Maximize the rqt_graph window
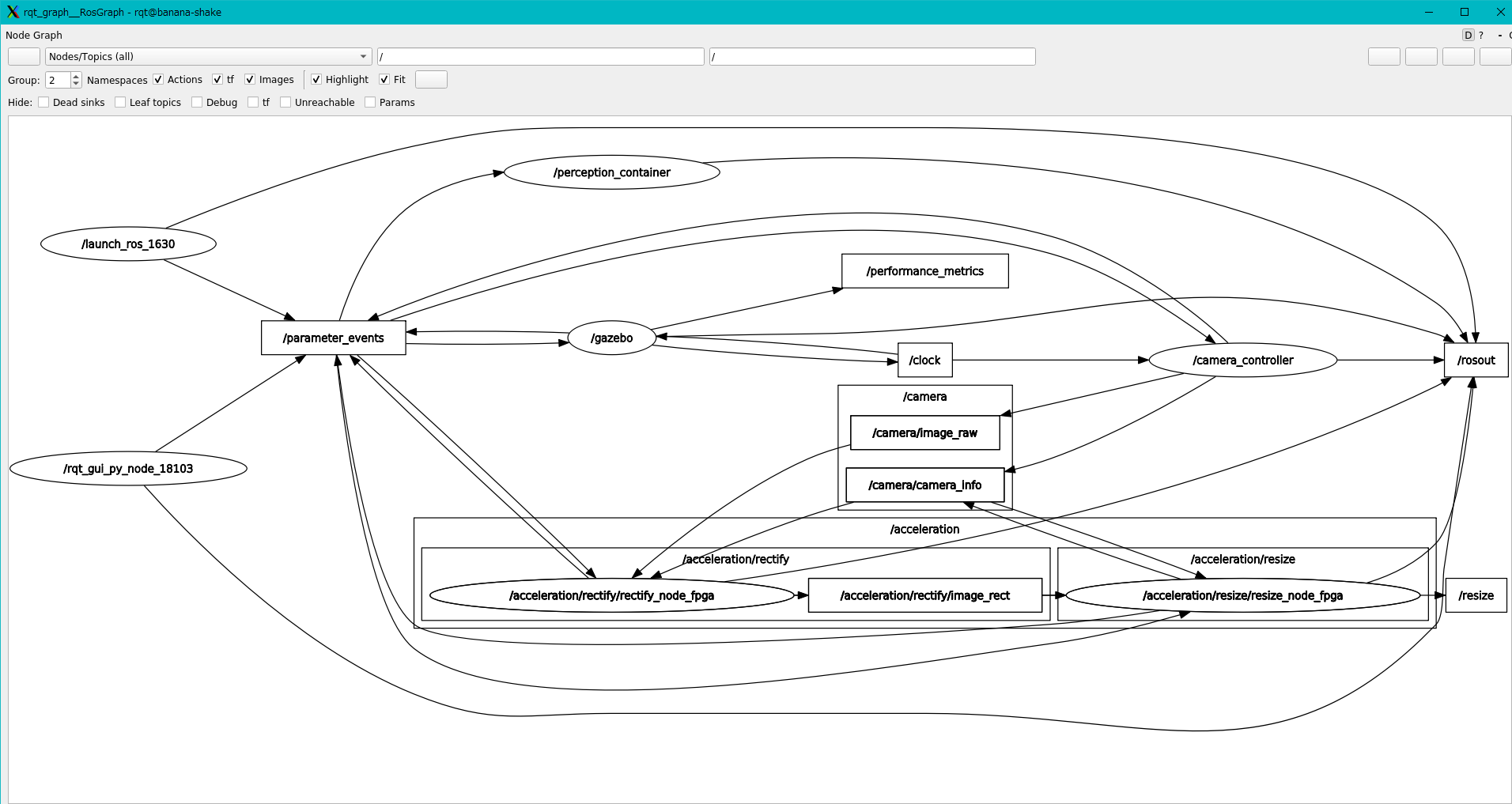1512x804 pixels. [x=1465, y=12]
